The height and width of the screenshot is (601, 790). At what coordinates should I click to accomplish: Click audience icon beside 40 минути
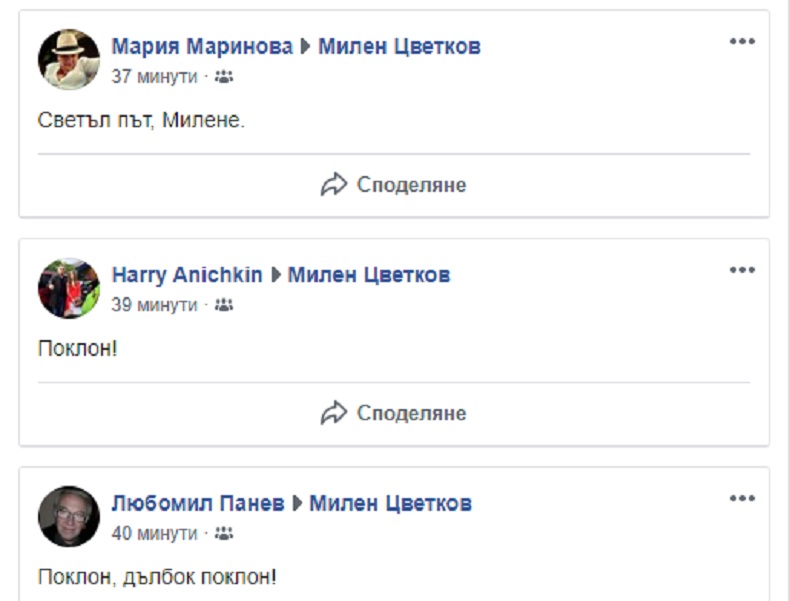point(223,533)
